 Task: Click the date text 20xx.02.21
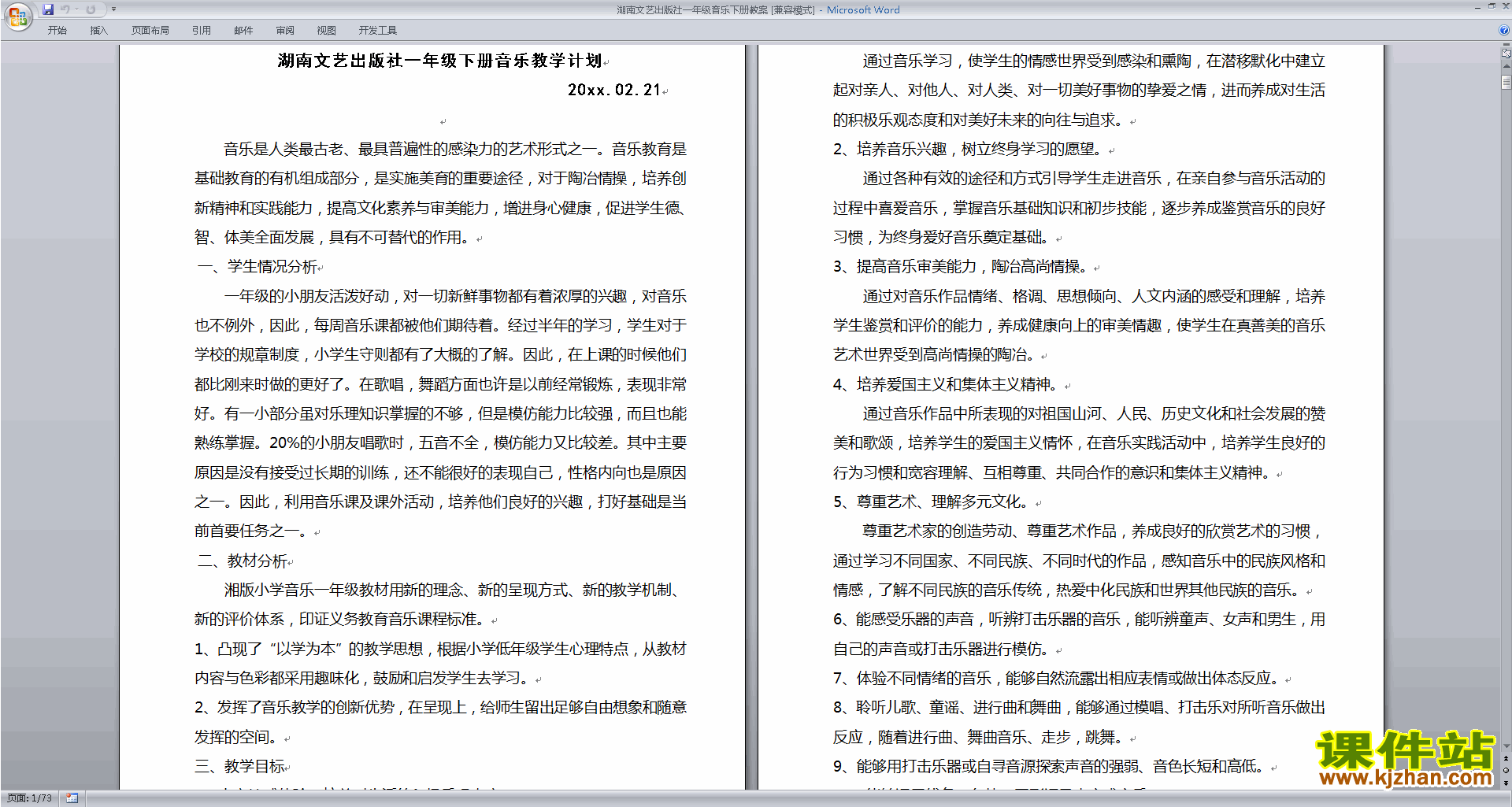614,90
